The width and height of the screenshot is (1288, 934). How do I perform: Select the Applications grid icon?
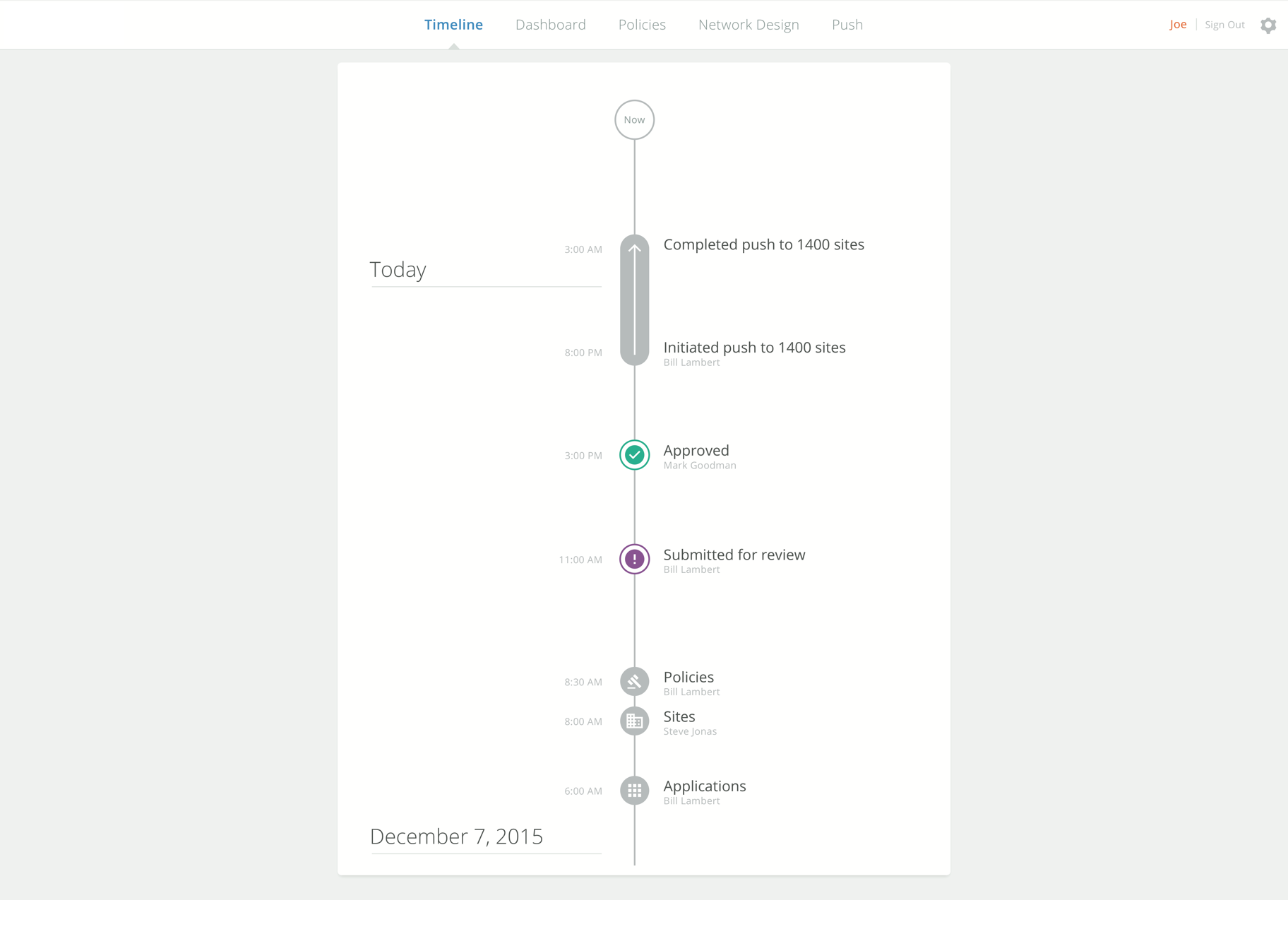point(634,791)
